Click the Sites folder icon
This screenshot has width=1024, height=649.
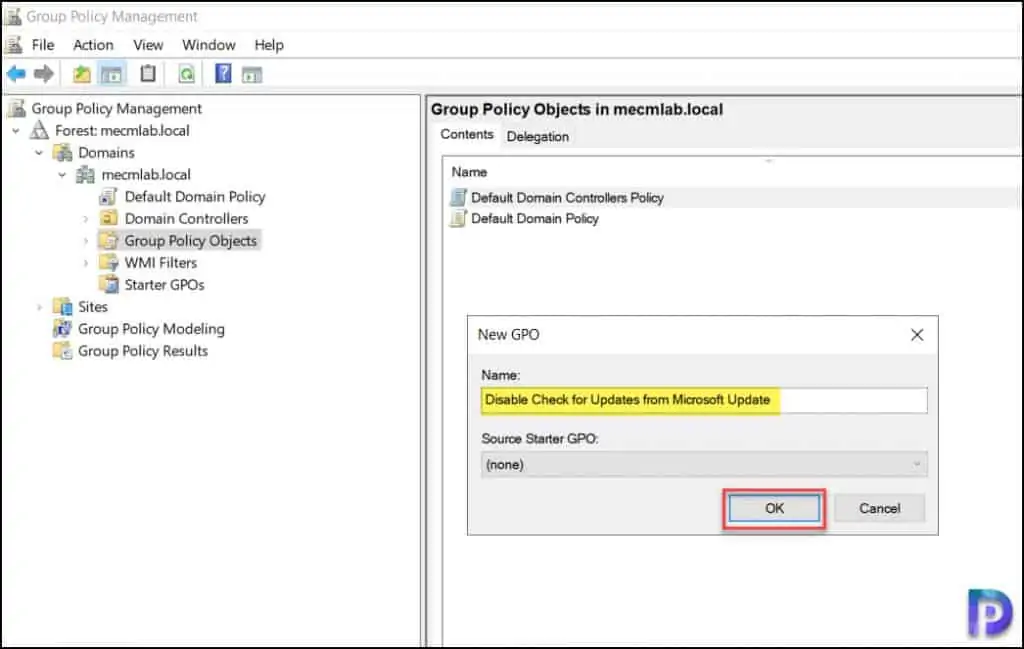(x=63, y=307)
